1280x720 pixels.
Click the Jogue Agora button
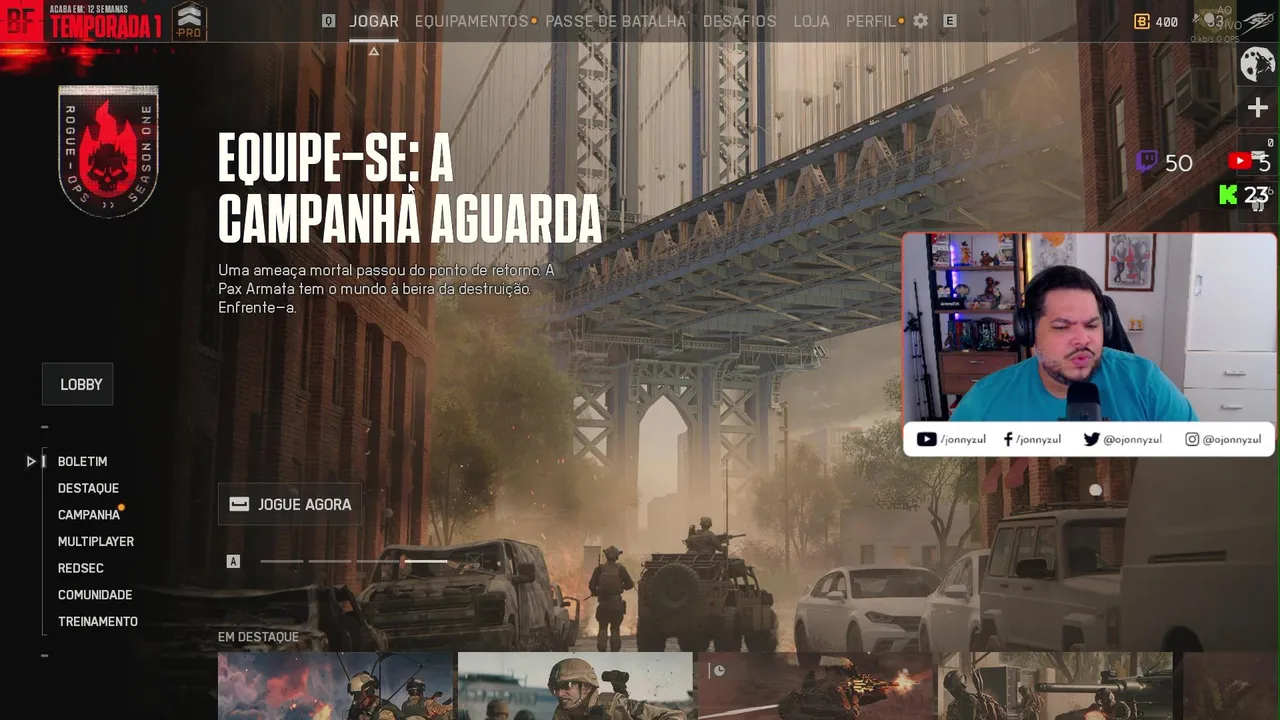pos(290,504)
